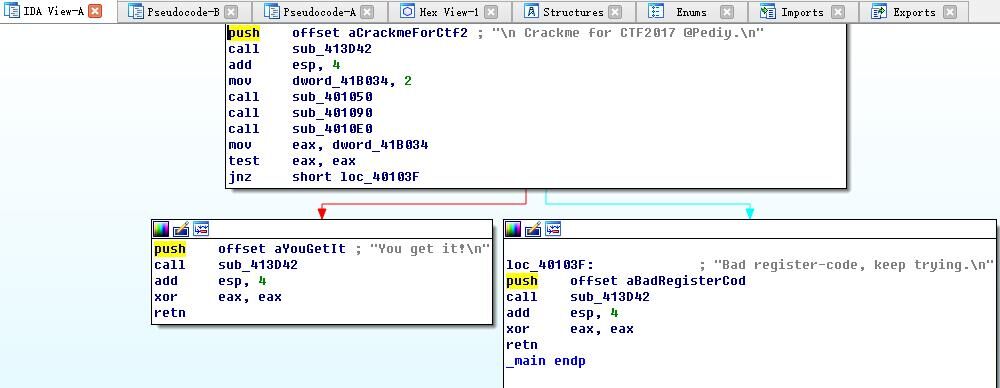Click the Pseudocode-B tab icon
The height and width of the screenshot is (388, 1000).
tap(135, 11)
